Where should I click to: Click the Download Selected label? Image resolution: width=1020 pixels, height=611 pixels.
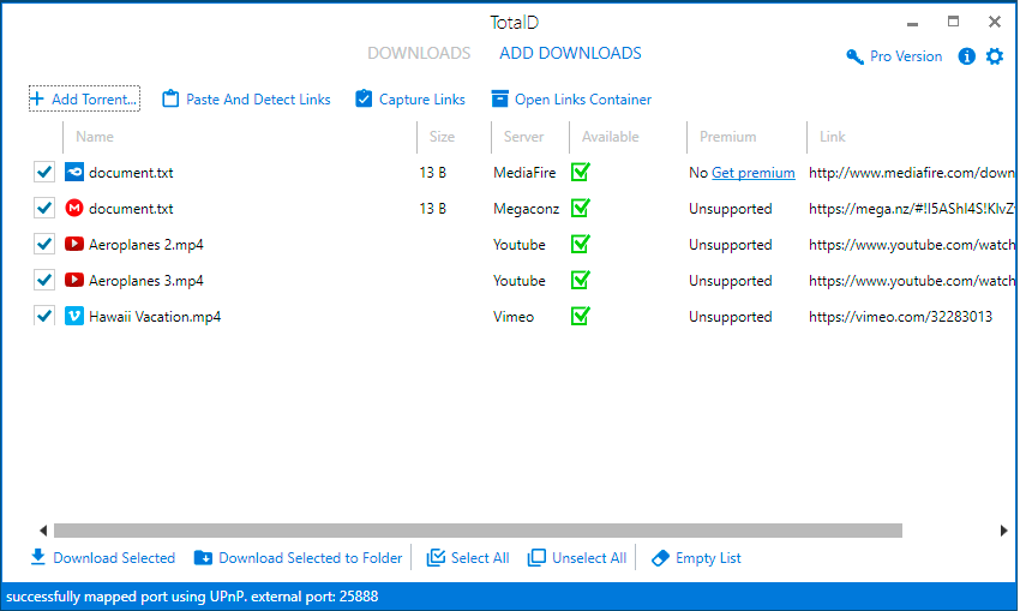point(114,558)
